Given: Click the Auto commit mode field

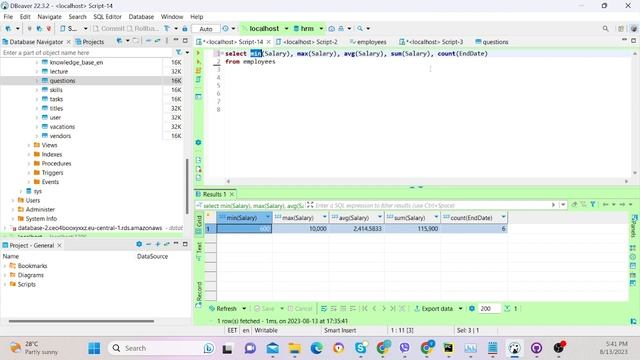Looking at the screenshot, I should pyautogui.click(x=206, y=29).
